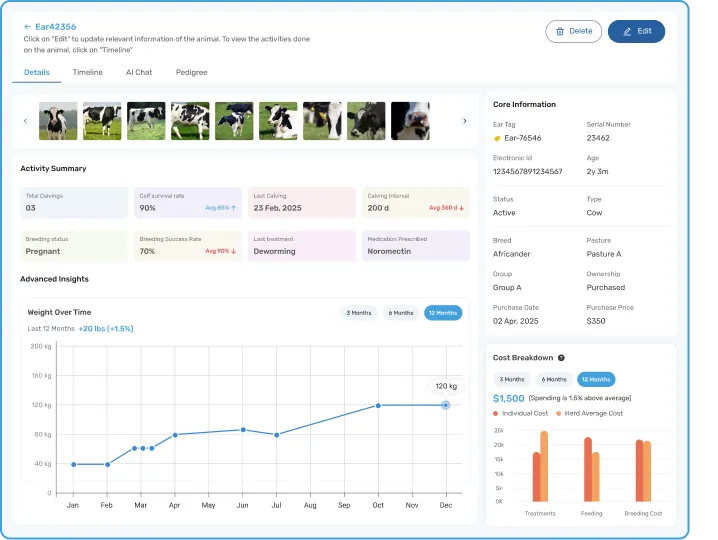Click the Calving Interval down arrow
This screenshot has width=718, height=540.
pyautogui.click(x=462, y=207)
